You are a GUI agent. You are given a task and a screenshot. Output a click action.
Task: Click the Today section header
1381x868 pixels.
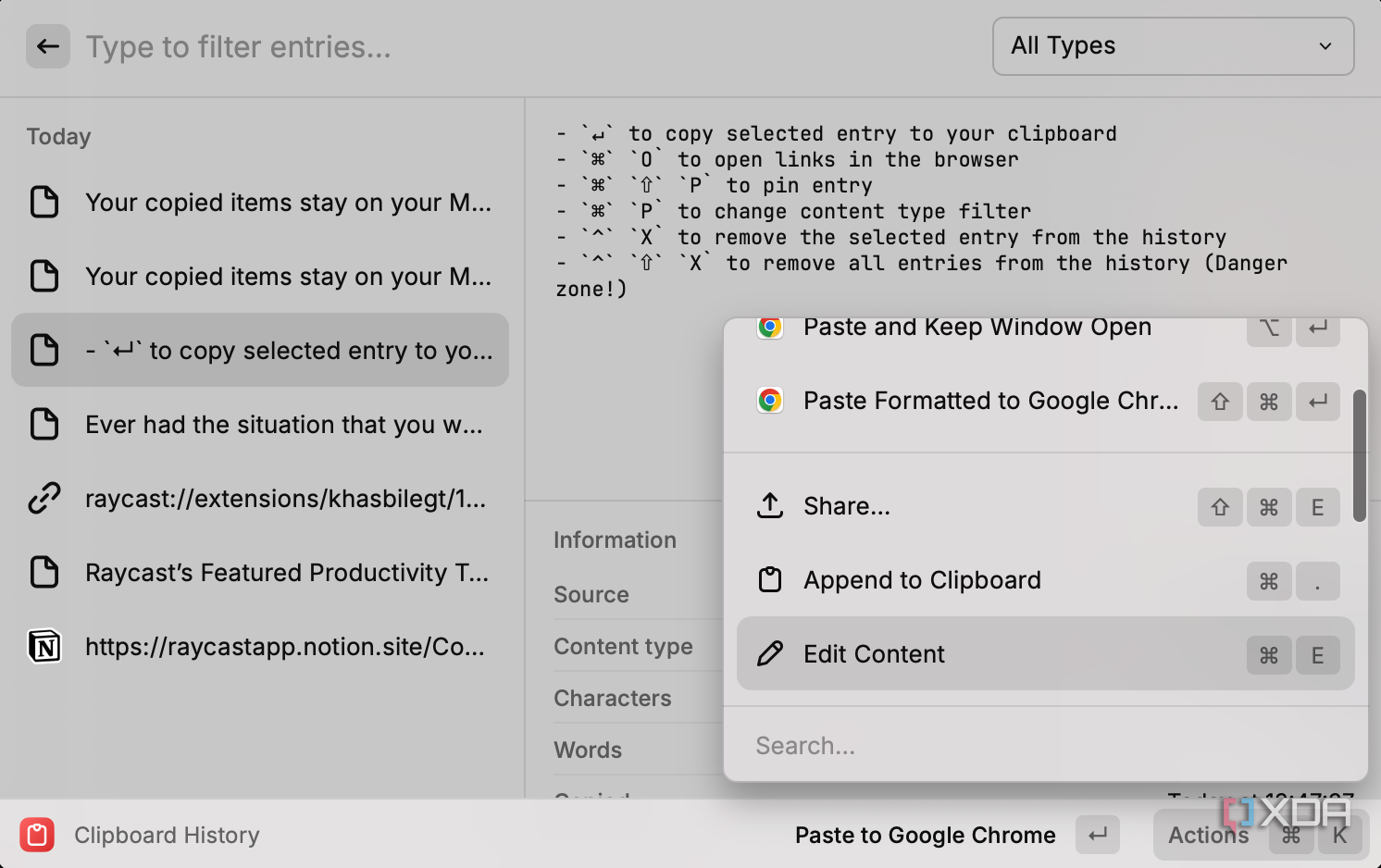point(59,137)
